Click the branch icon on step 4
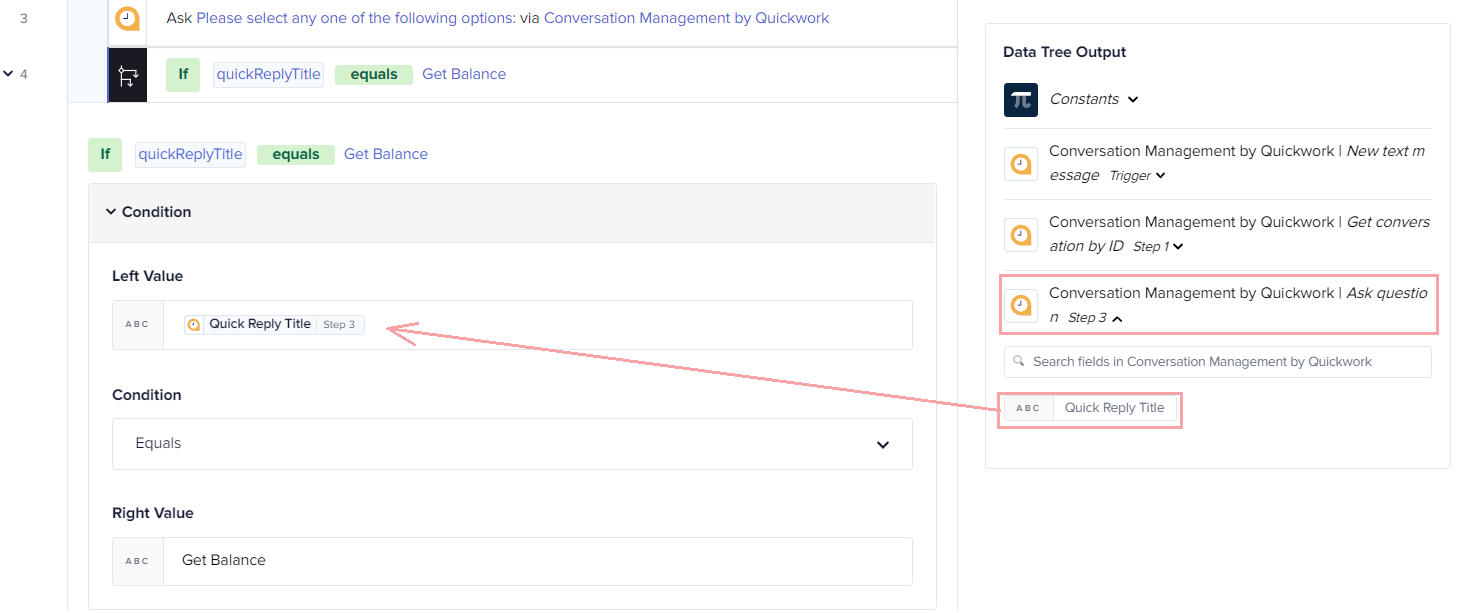Image resolution: width=1466 pixels, height=613 pixels. tap(127, 75)
